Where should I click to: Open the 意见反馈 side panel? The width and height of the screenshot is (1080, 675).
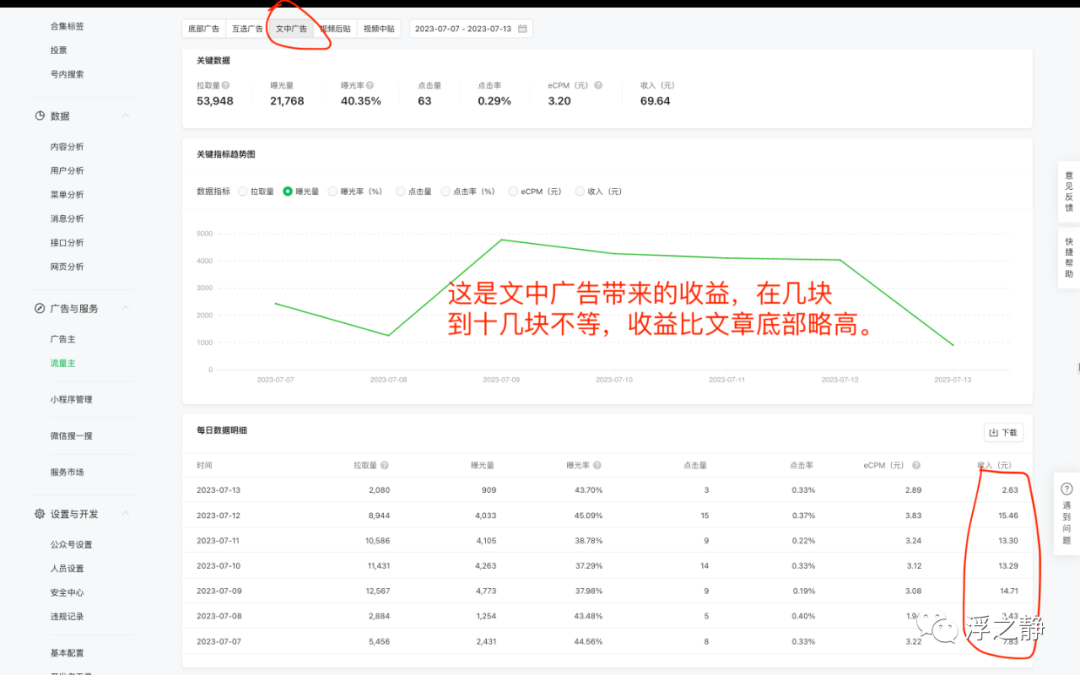(x=1068, y=191)
